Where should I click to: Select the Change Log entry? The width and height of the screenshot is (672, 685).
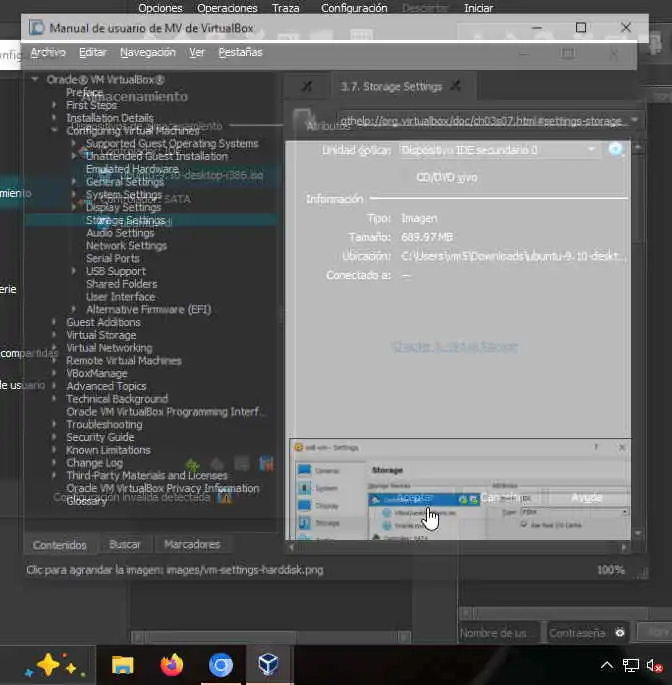pos(94,463)
